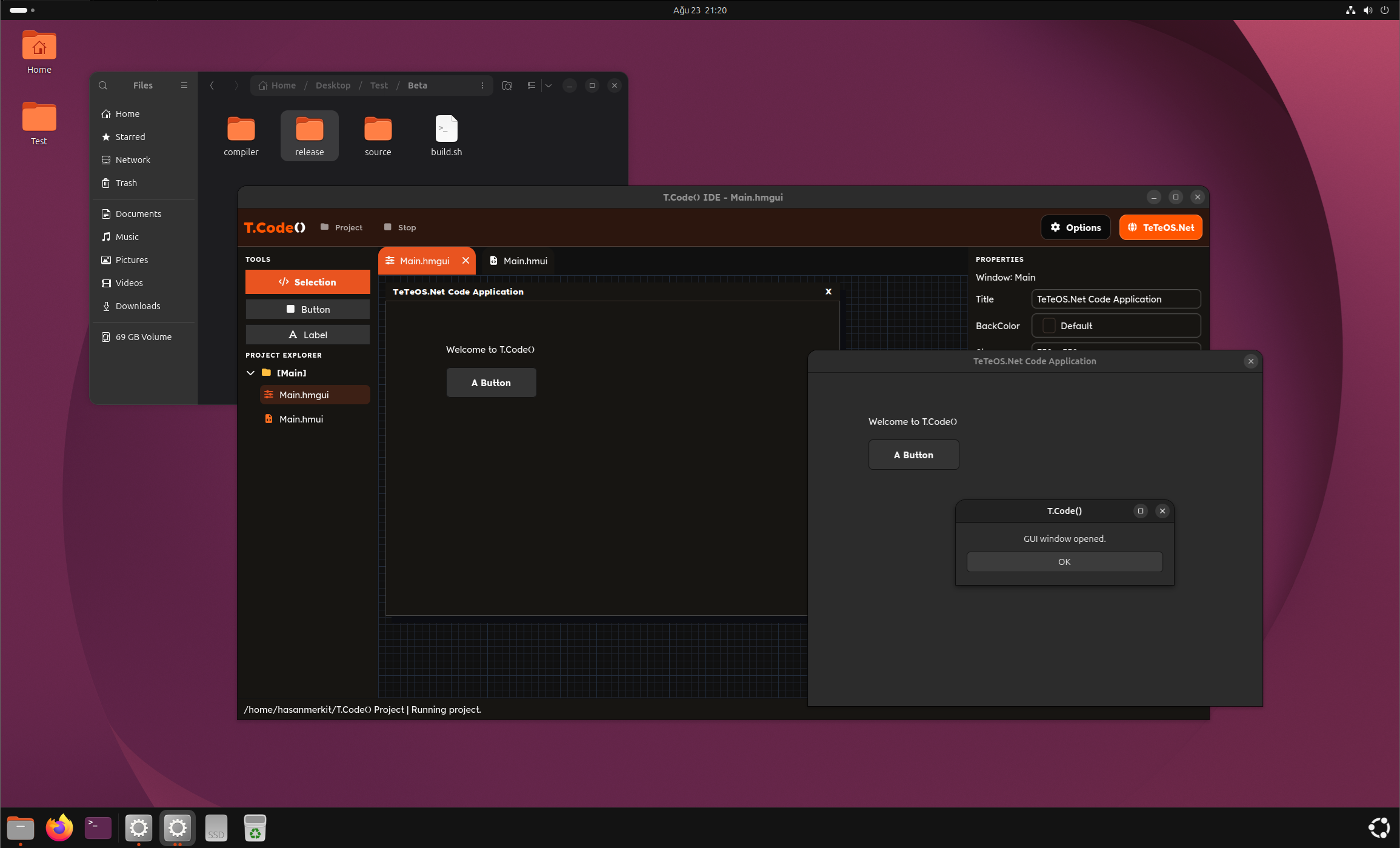Open Main.hmgui in Project Explorer

315,395
